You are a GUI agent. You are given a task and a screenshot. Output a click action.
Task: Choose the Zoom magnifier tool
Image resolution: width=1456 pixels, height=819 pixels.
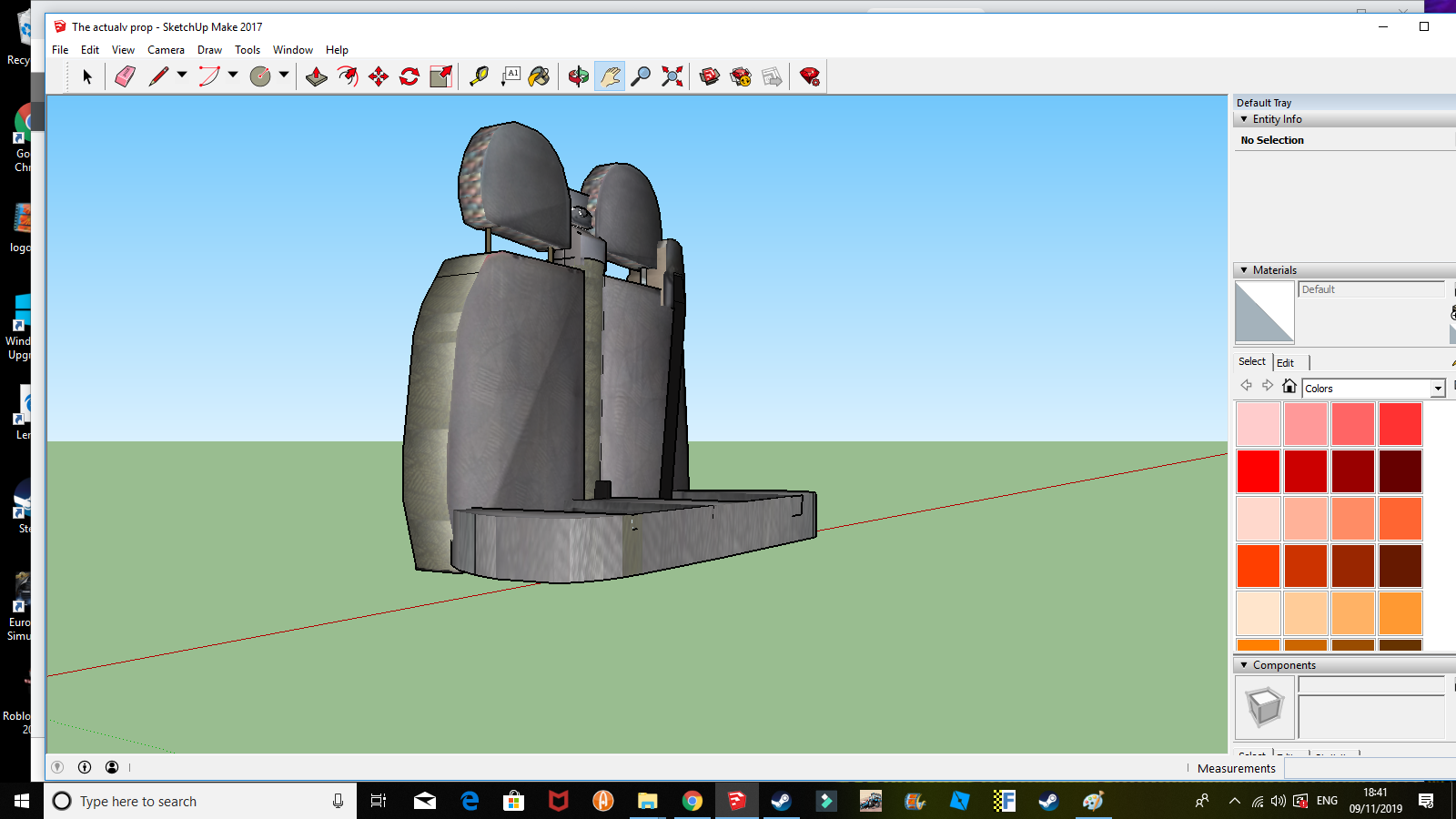click(641, 76)
